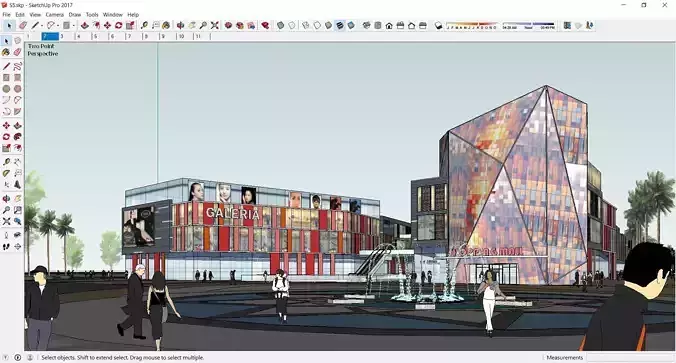Choose the Section Plane tool
Screen dimensions: 676x363
click(17, 247)
